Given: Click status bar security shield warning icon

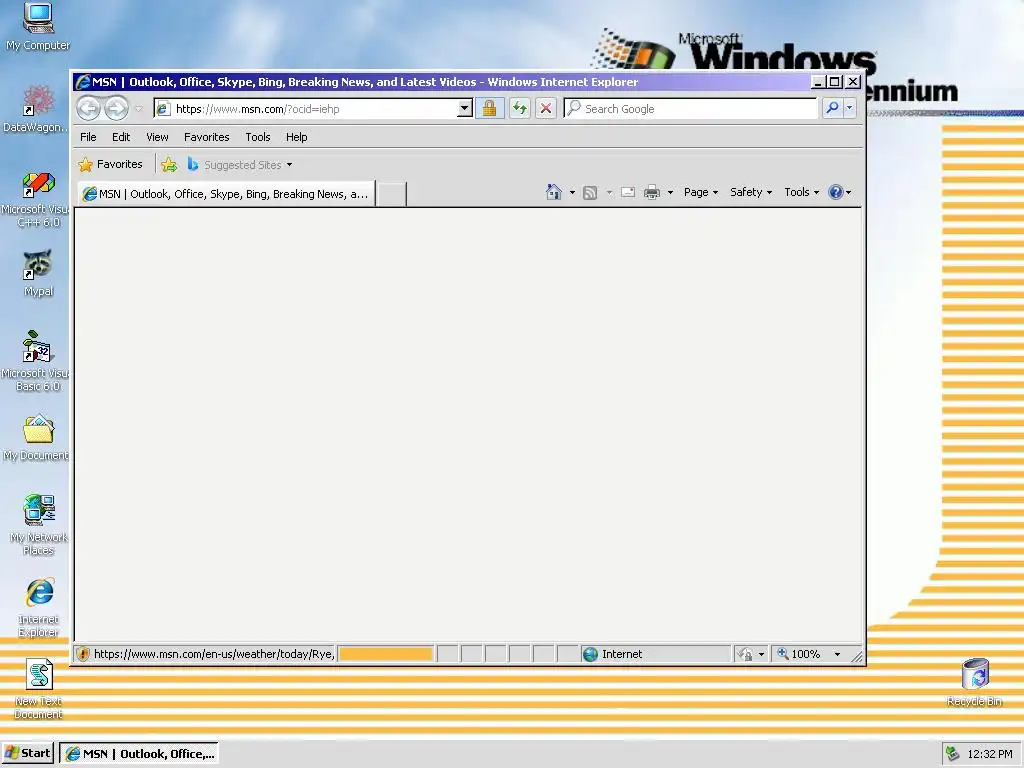Looking at the screenshot, I should tap(83, 654).
